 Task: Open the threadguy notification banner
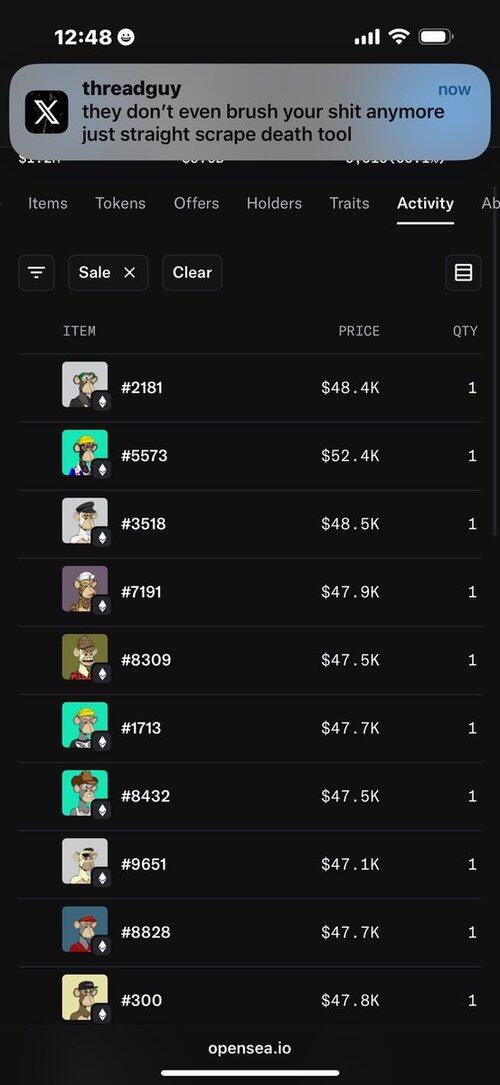[250, 112]
